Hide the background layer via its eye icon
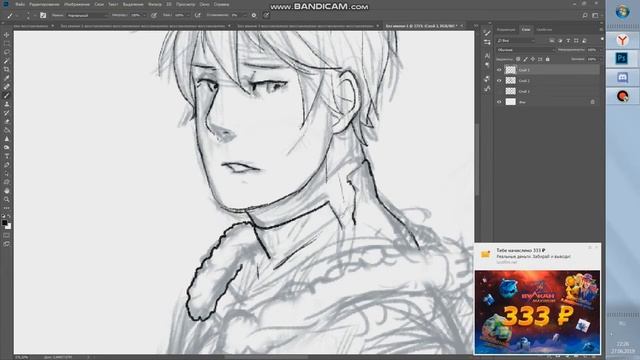The height and width of the screenshot is (360, 640). click(x=499, y=102)
